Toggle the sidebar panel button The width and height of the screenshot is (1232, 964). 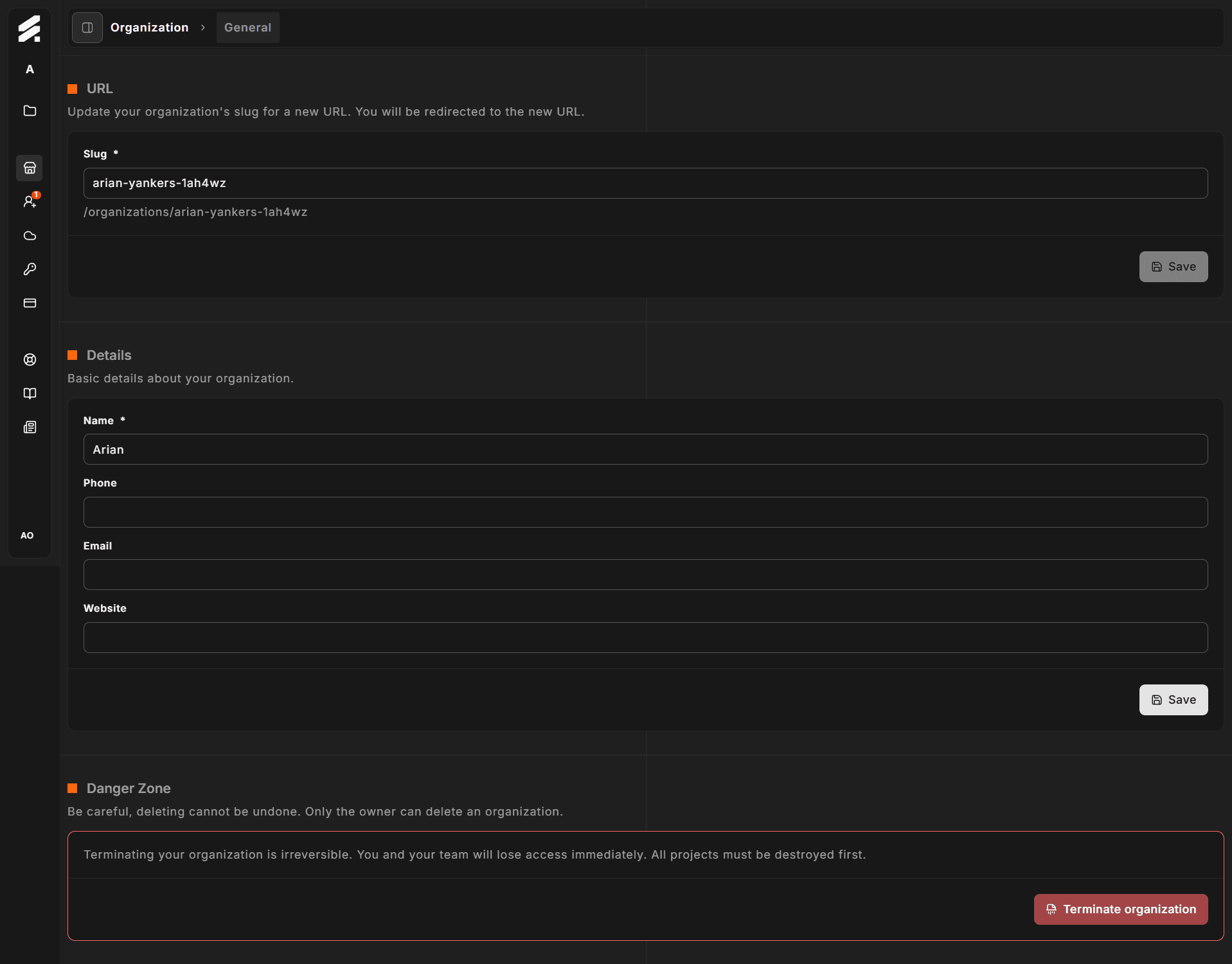(x=87, y=28)
